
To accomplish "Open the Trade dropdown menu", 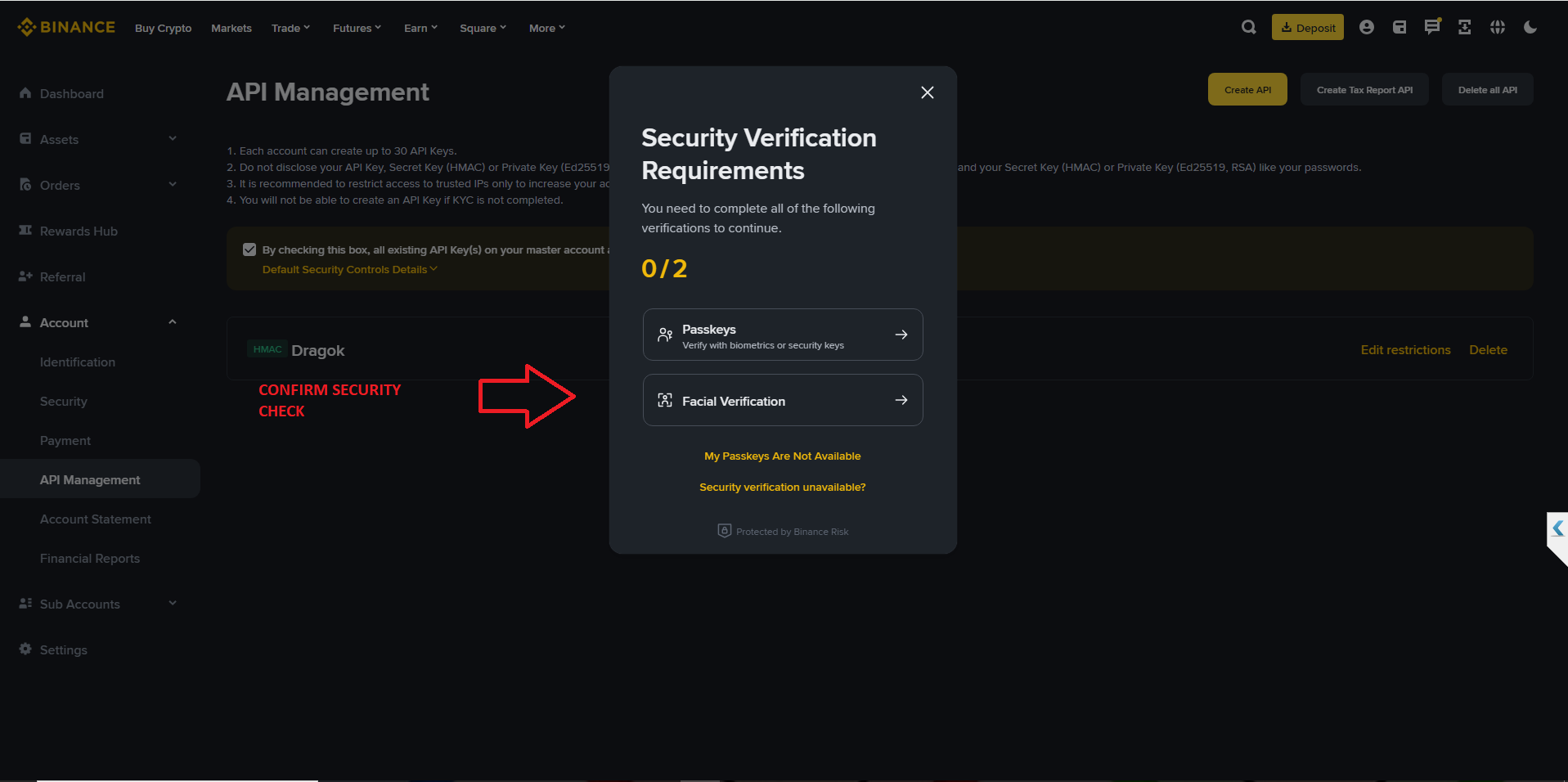I will click(x=290, y=28).
